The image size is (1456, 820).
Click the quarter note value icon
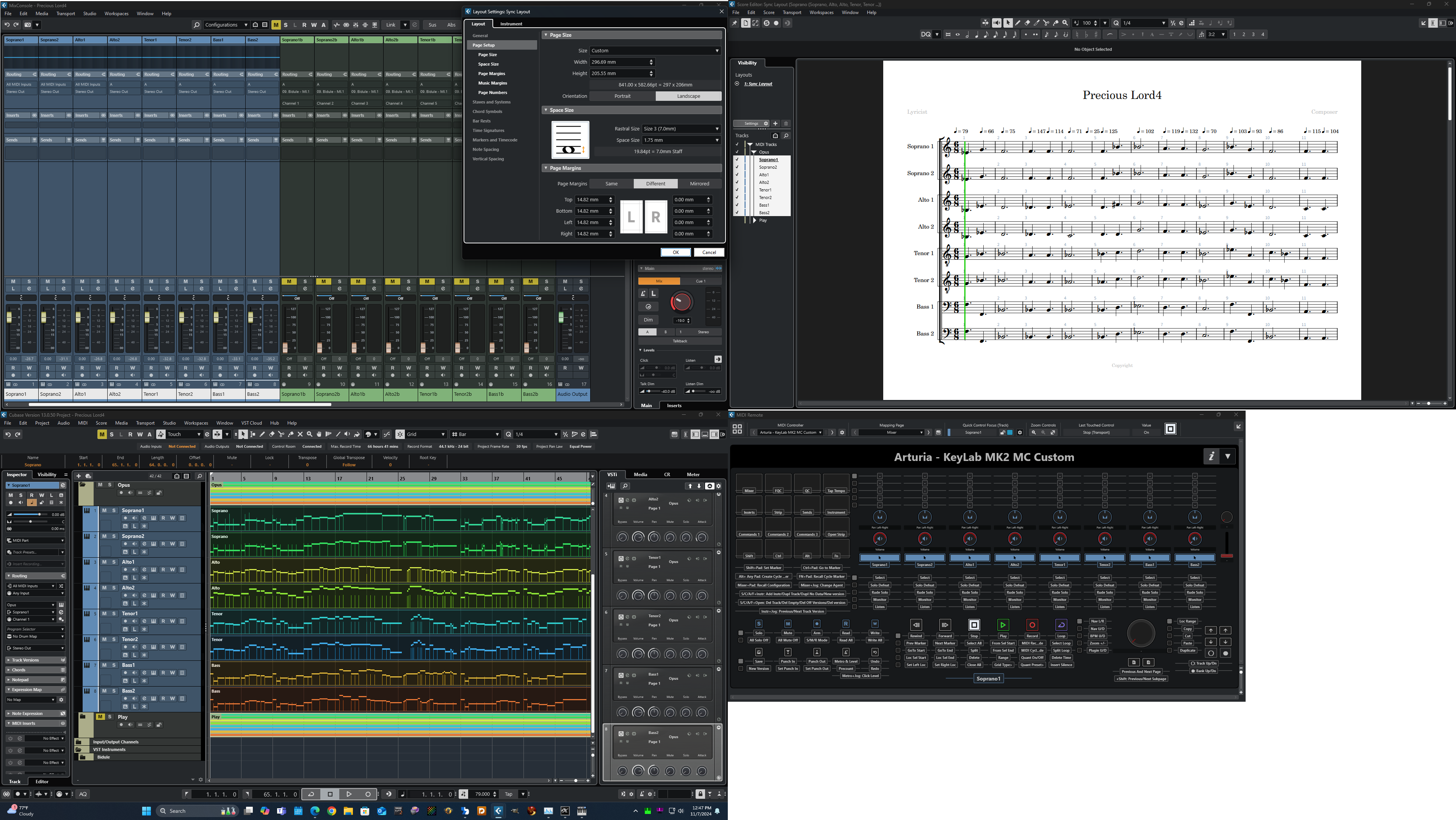(977, 34)
